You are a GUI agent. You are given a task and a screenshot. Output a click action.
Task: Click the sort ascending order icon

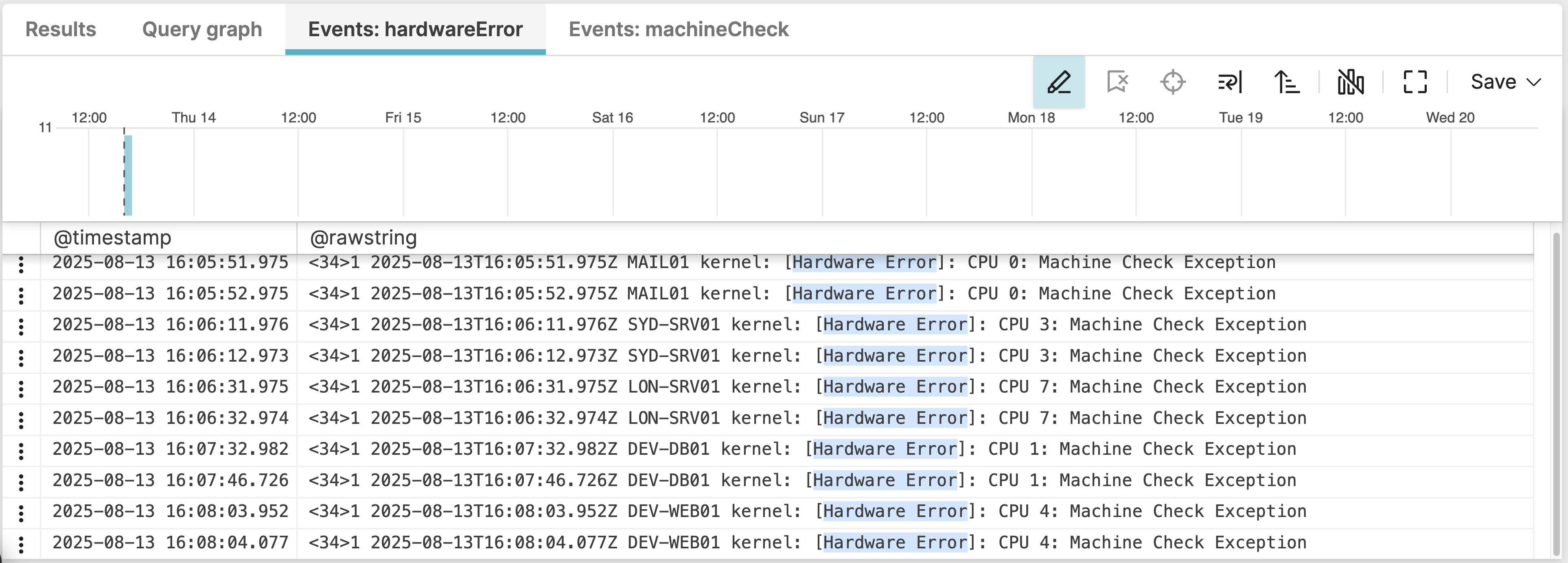[x=1287, y=82]
